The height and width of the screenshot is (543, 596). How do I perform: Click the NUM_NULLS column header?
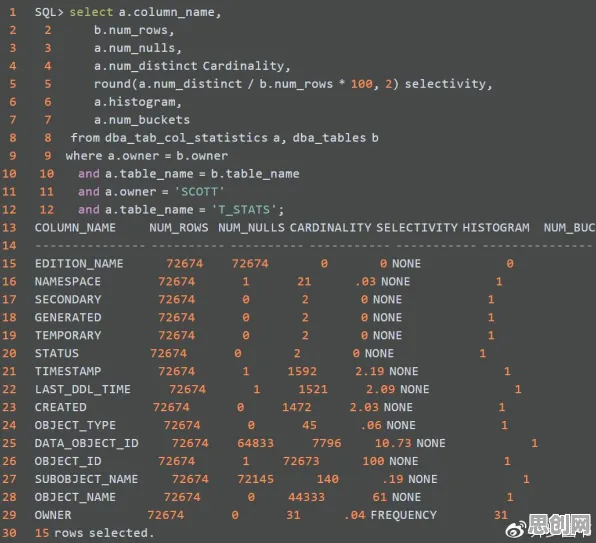point(251,228)
